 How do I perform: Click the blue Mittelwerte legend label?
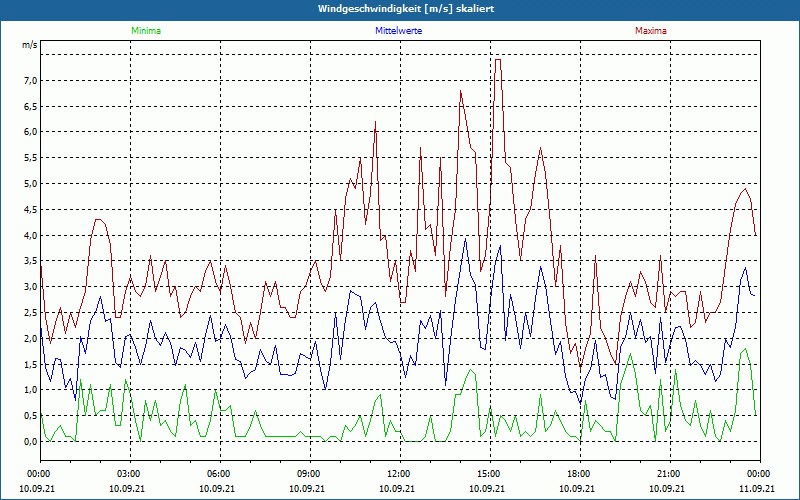pyautogui.click(x=398, y=31)
